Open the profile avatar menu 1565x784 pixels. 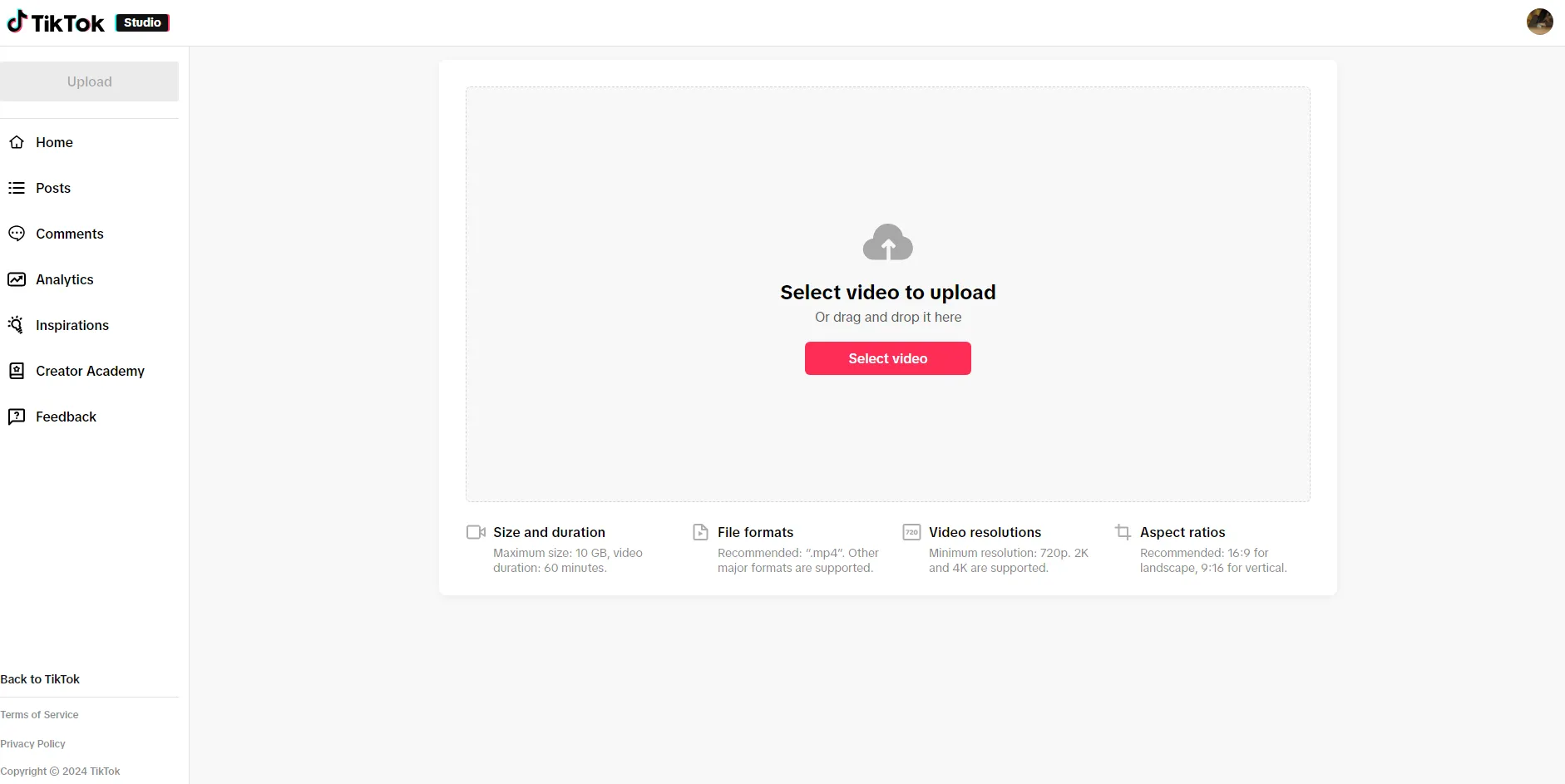[1540, 21]
